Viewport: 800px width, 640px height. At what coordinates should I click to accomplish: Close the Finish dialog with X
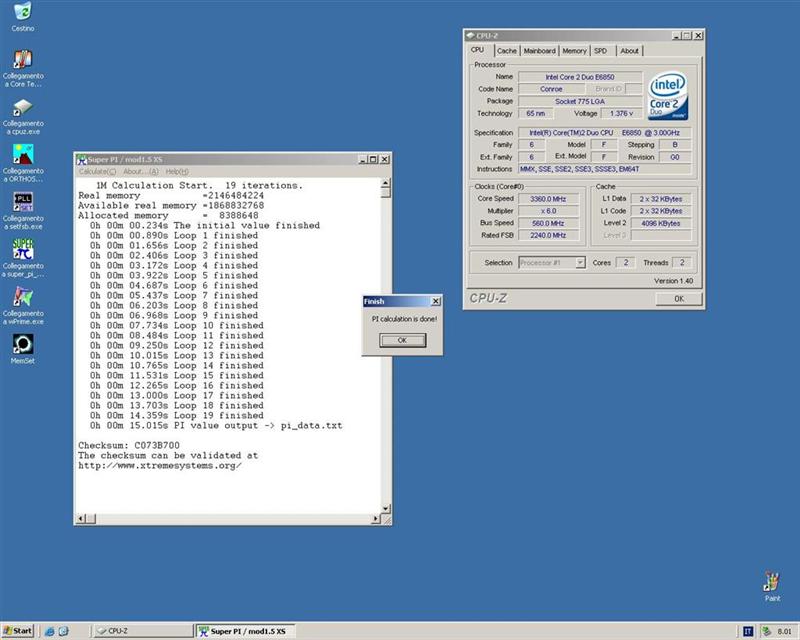pyautogui.click(x=436, y=302)
